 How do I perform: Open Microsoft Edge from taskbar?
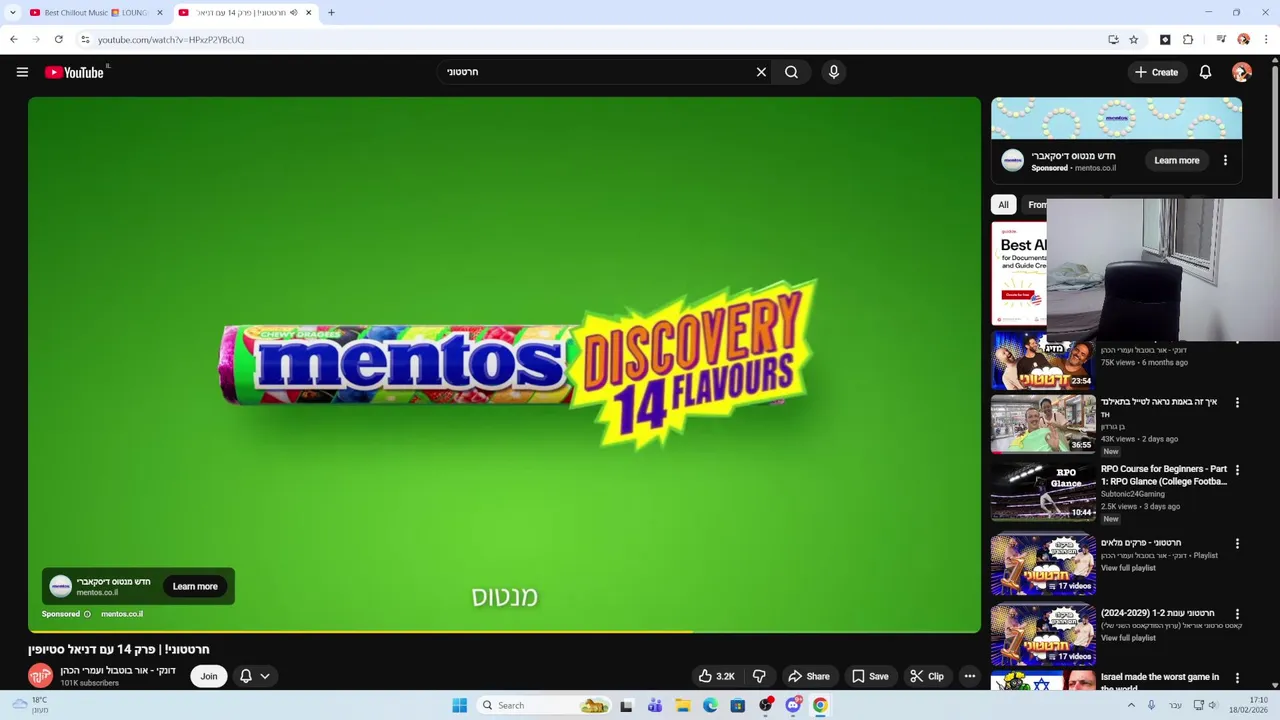[x=710, y=705]
